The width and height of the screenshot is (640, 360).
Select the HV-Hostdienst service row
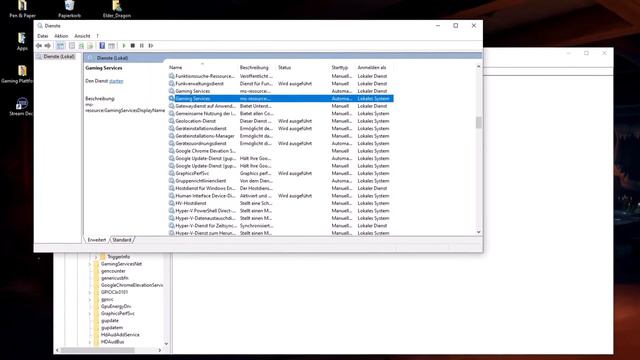pyautogui.click(x=281, y=203)
